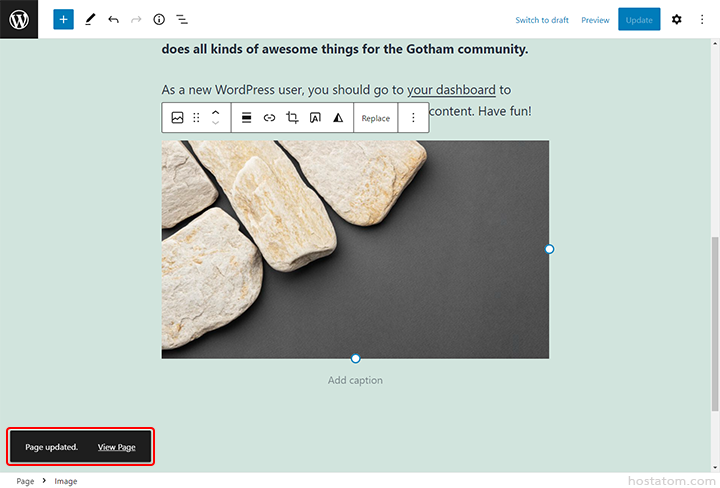This screenshot has height=488, width=720.
Task: Click the View Page link
Action: 116,447
